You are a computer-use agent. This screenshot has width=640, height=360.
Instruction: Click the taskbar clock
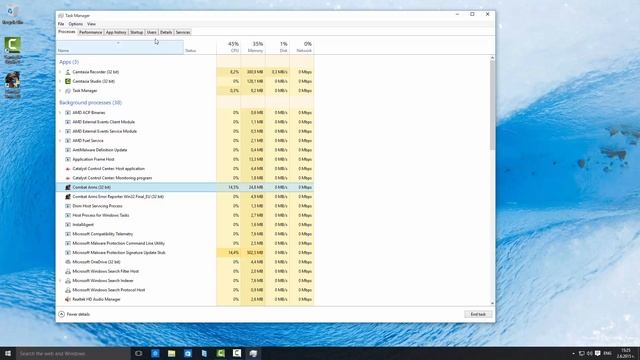[626, 353]
